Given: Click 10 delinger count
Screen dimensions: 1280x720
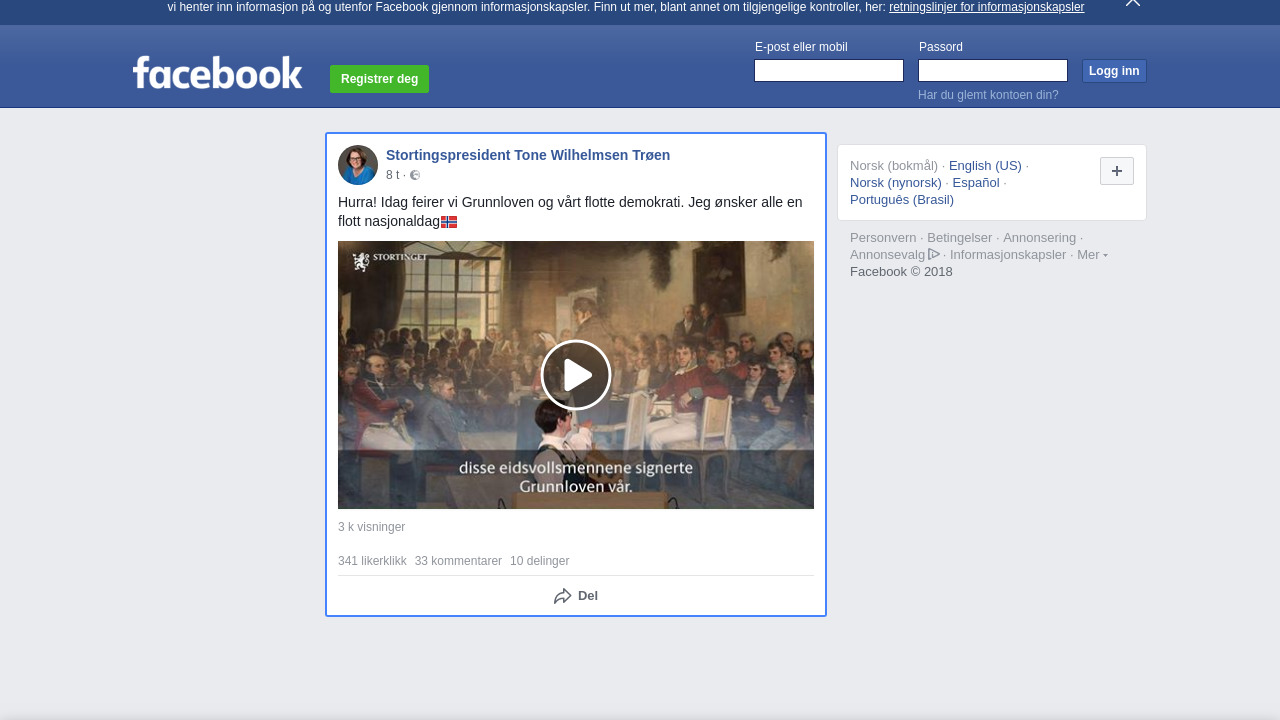Looking at the screenshot, I should 539,561.
